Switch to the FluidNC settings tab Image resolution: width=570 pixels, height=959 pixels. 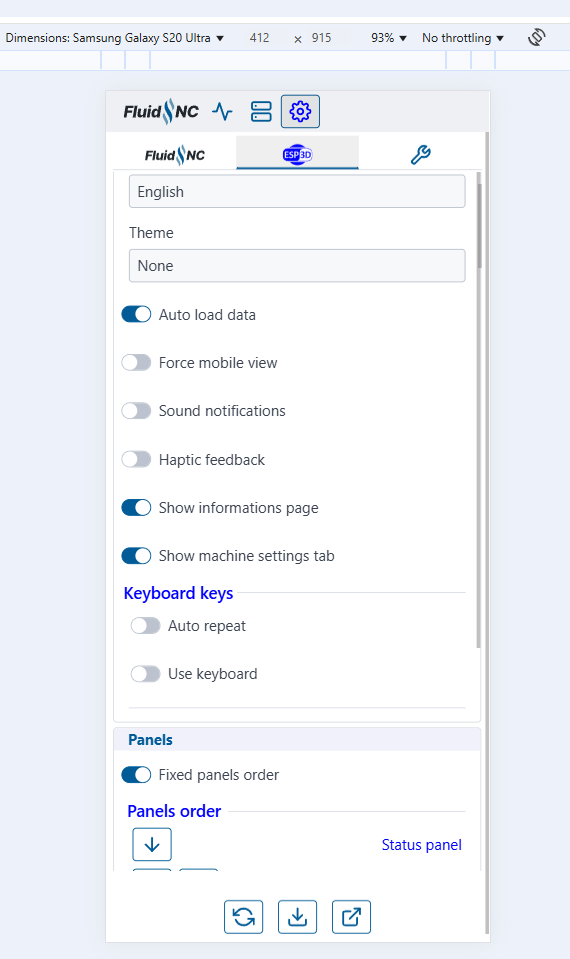(175, 155)
